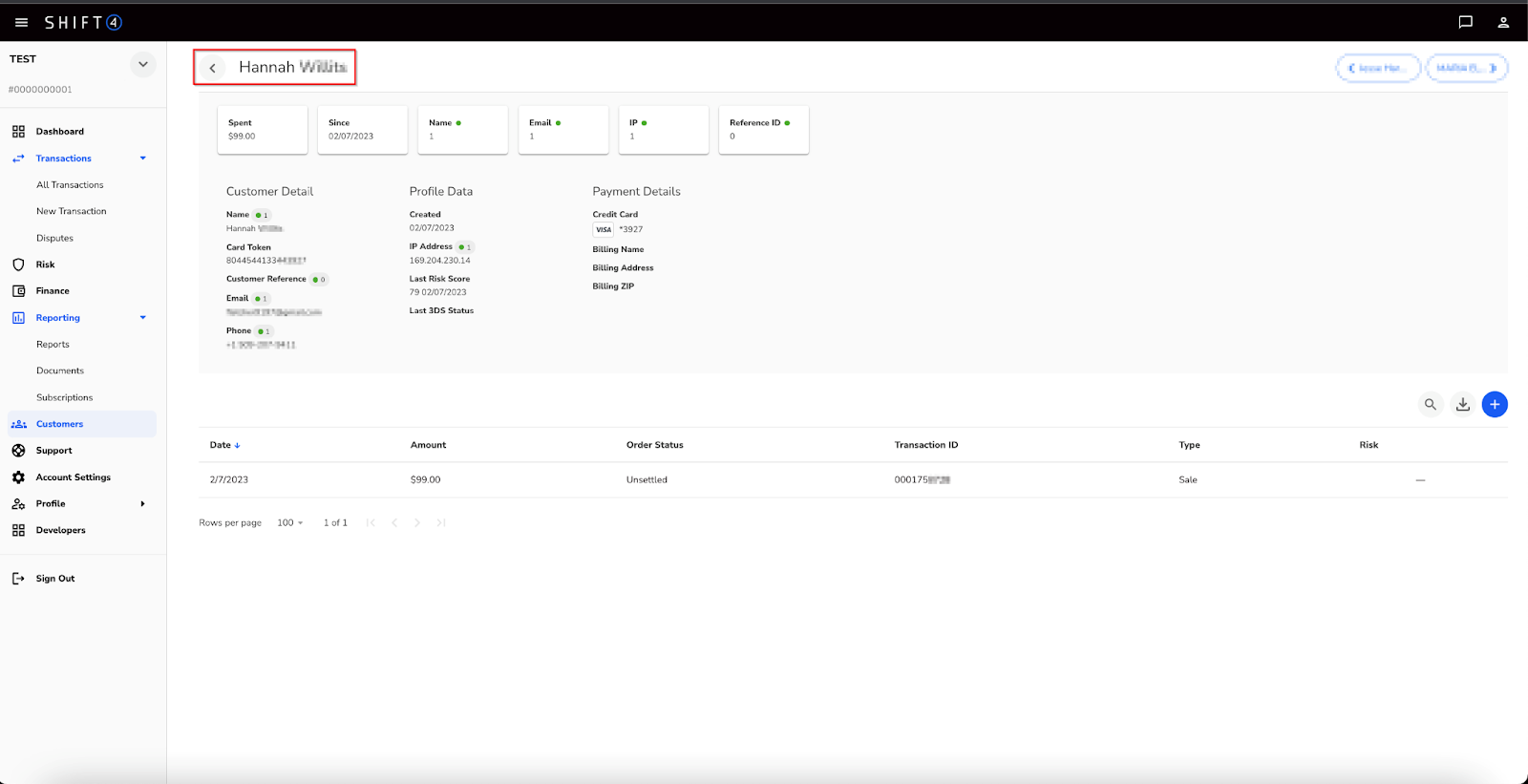Collapse the Reporting menu section
Viewport: 1528px width, 784px height.
tap(143, 318)
